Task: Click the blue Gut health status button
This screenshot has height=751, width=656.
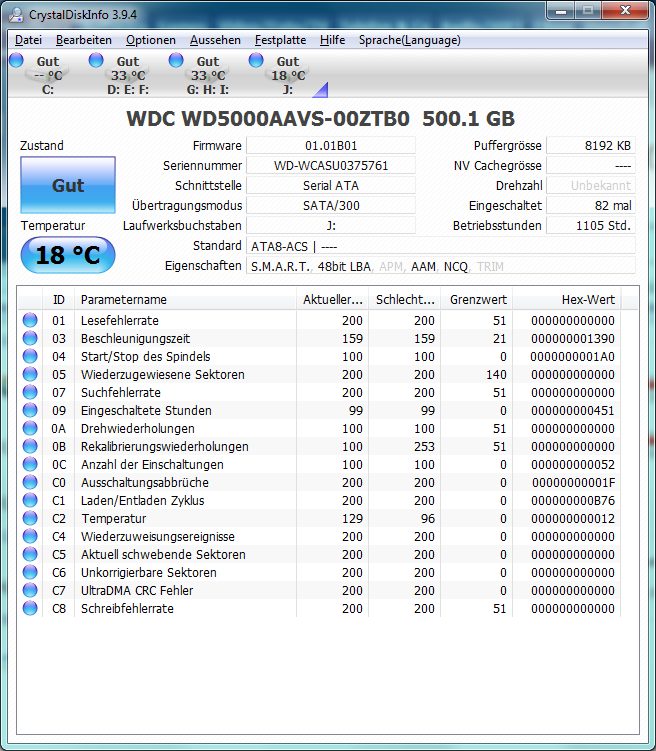Action: 68,185
